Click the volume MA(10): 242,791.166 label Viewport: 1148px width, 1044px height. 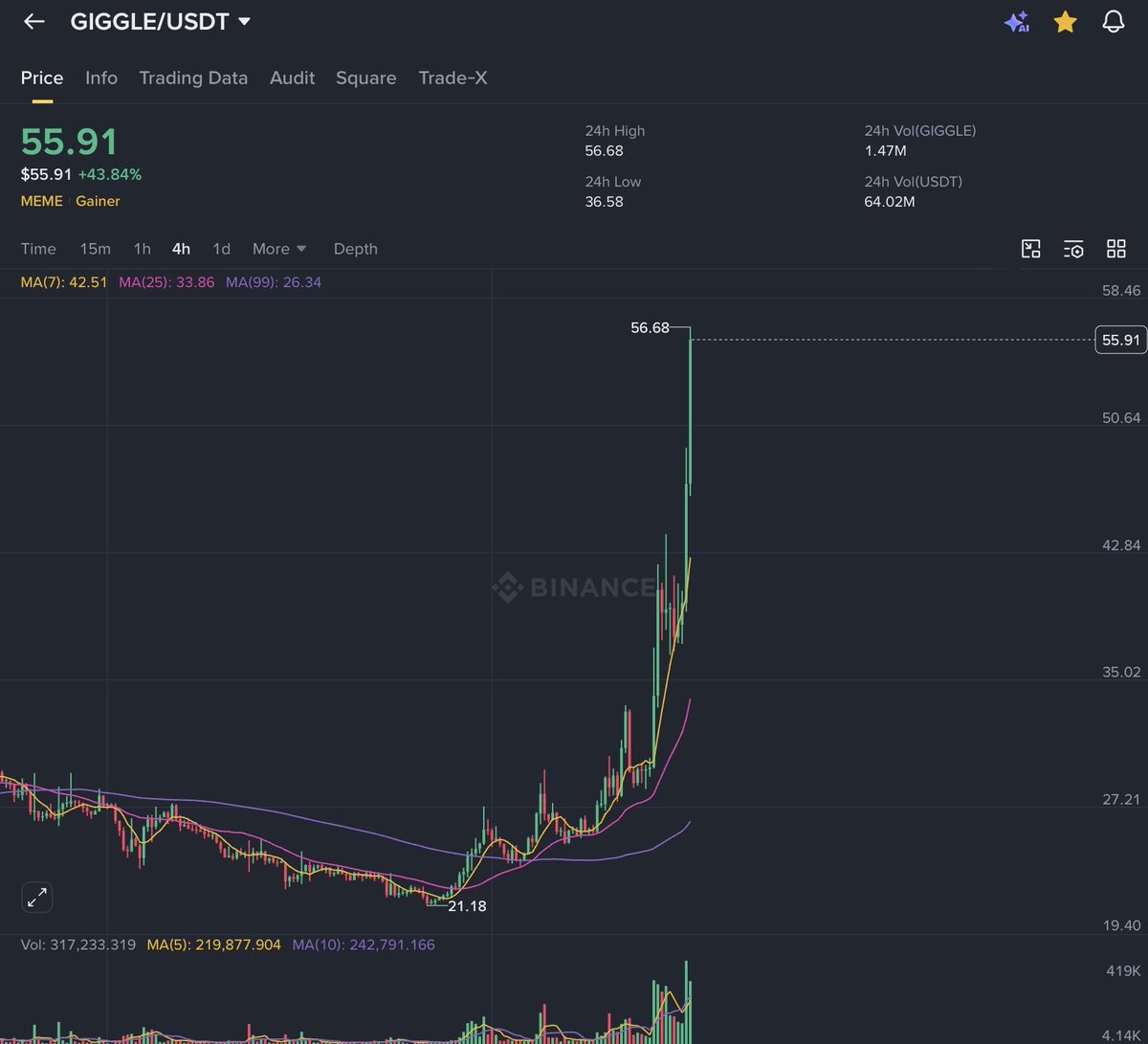pos(364,944)
